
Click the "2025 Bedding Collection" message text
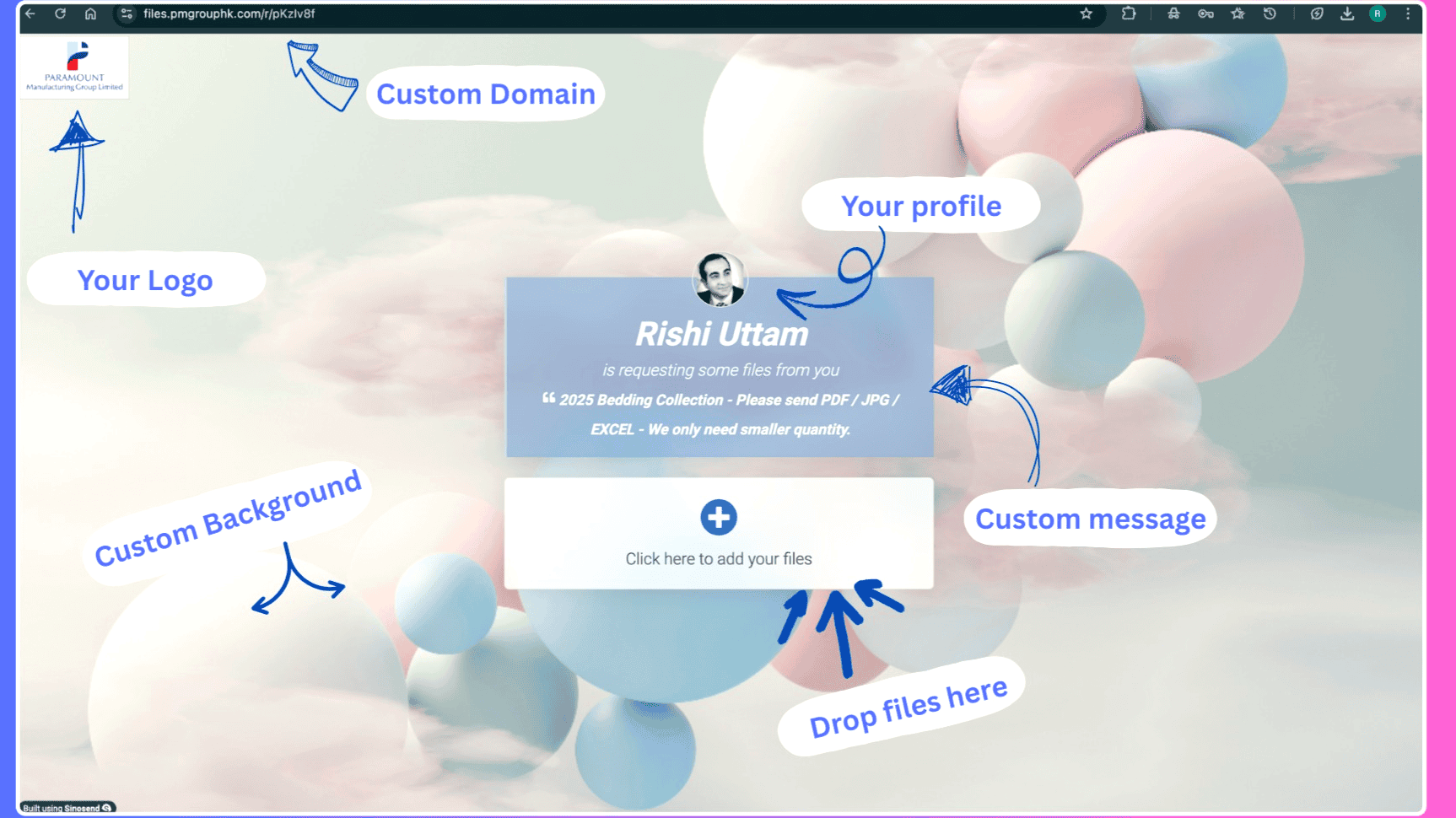click(720, 415)
